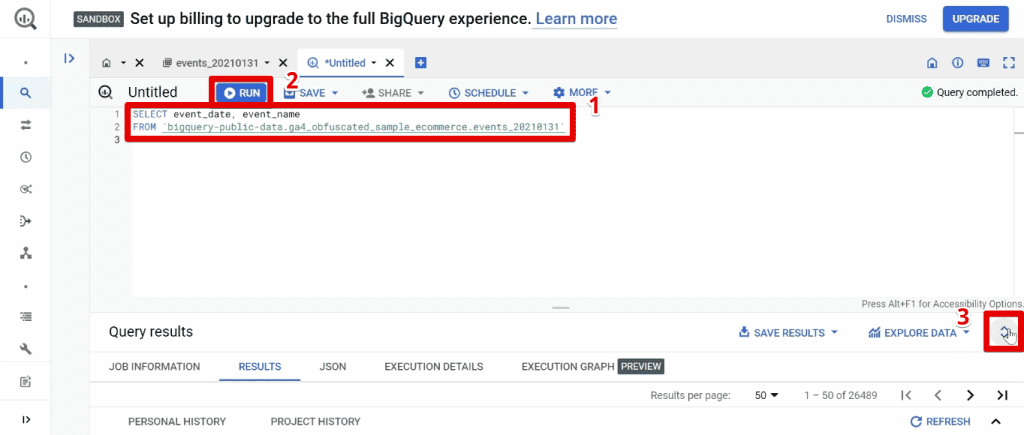Open PROJECT HISTORY tab
1024x435 pixels.
[x=315, y=421]
